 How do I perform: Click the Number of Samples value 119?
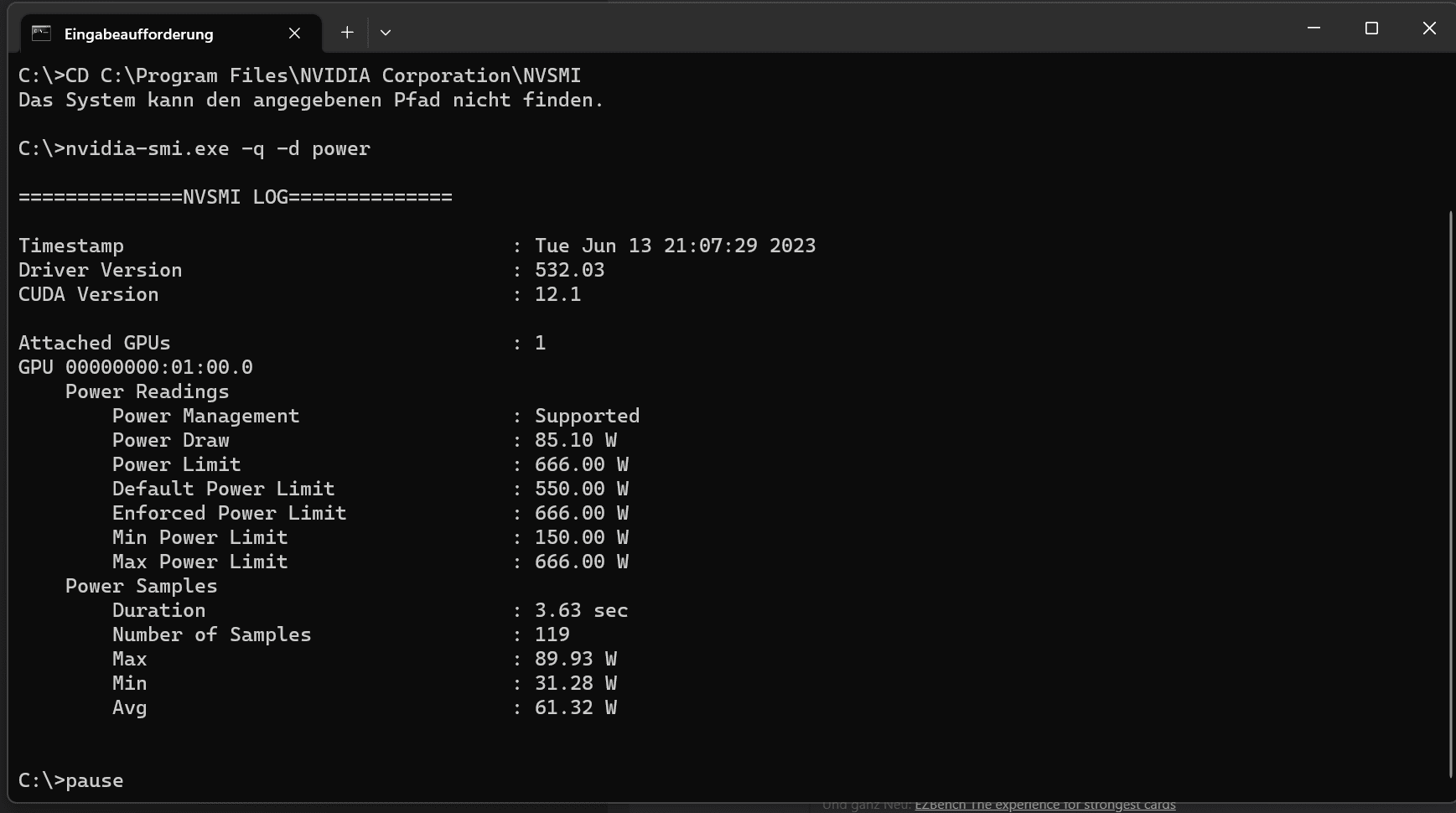552,635
